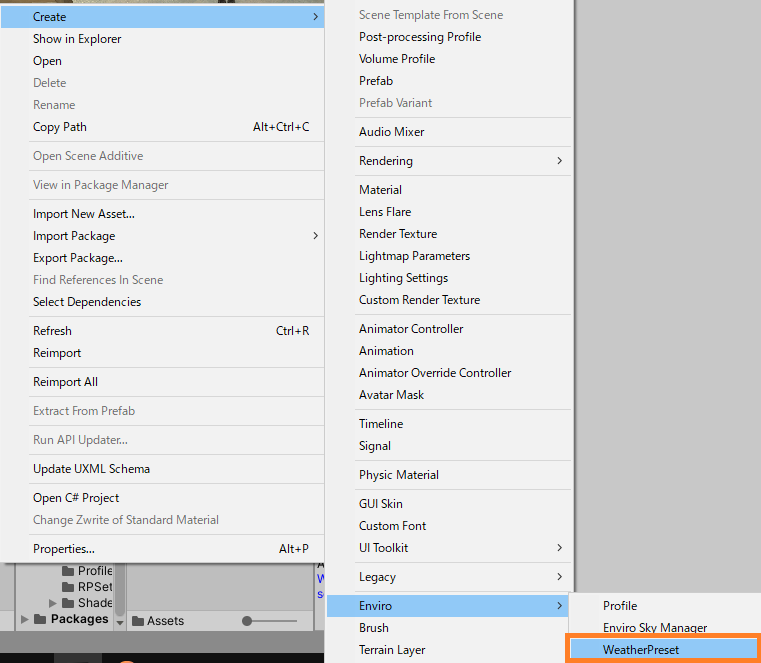The width and height of the screenshot is (761, 663).
Task: Create an Avatar Mask
Action: coord(449,395)
